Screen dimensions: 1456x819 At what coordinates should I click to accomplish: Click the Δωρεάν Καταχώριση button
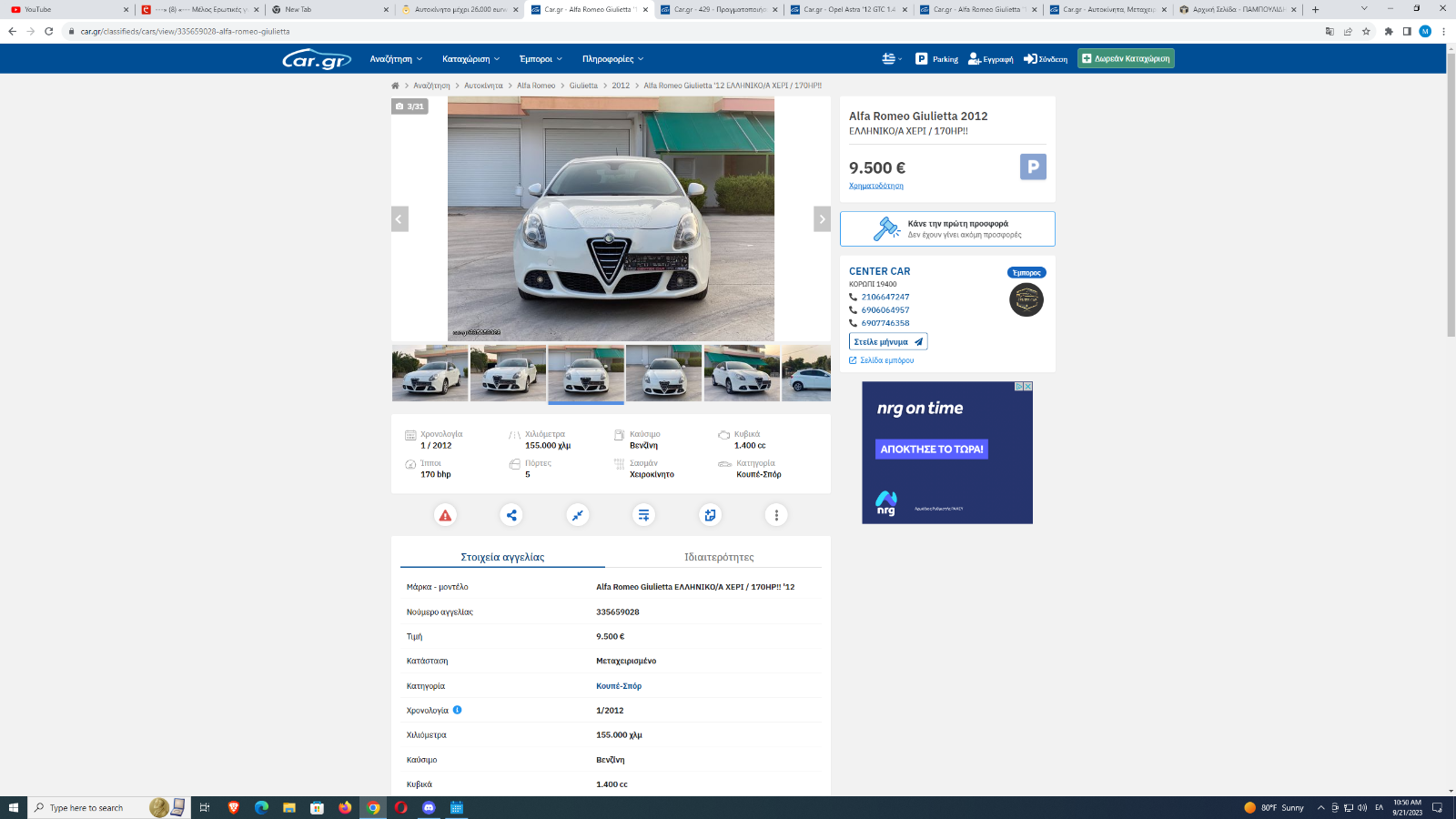1126,59
